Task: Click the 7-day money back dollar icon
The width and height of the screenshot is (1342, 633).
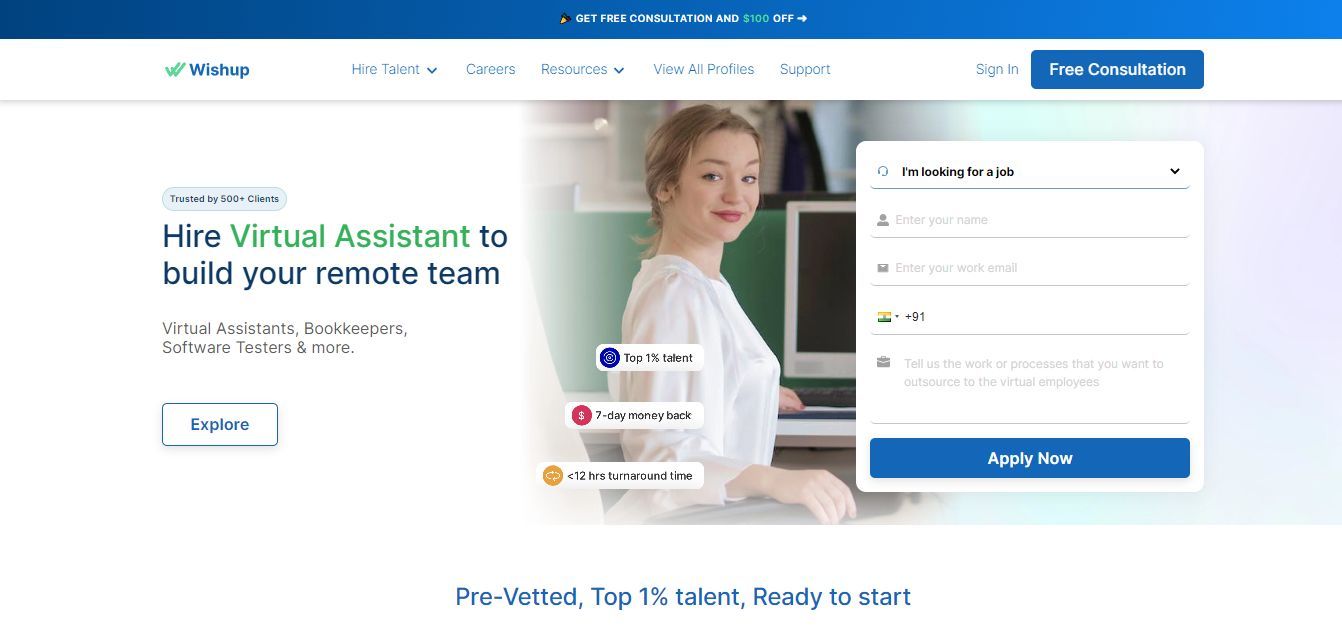Action: click(x=581, y=415)
